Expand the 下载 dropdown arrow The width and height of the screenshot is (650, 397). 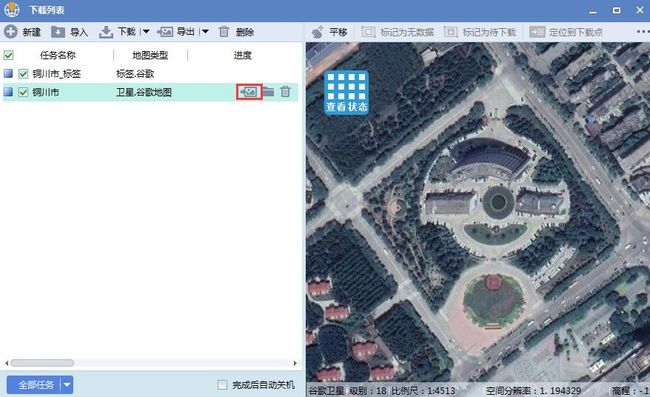tap(146, 31)
